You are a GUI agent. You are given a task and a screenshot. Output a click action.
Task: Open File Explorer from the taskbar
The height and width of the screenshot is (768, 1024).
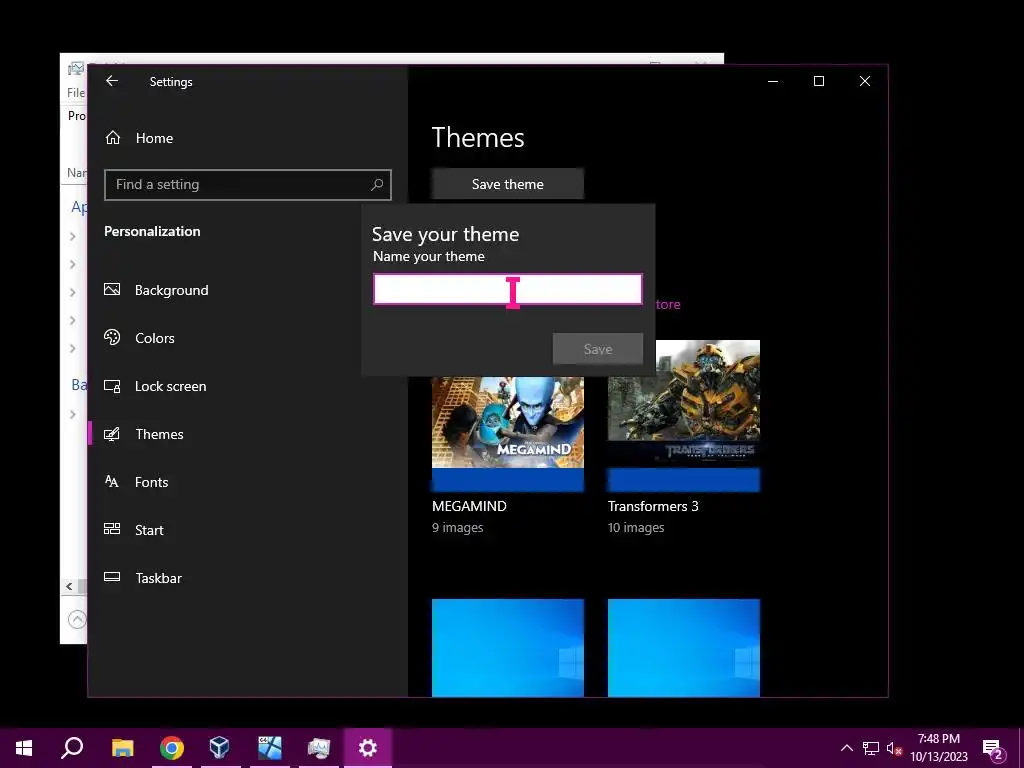(122, 748)
